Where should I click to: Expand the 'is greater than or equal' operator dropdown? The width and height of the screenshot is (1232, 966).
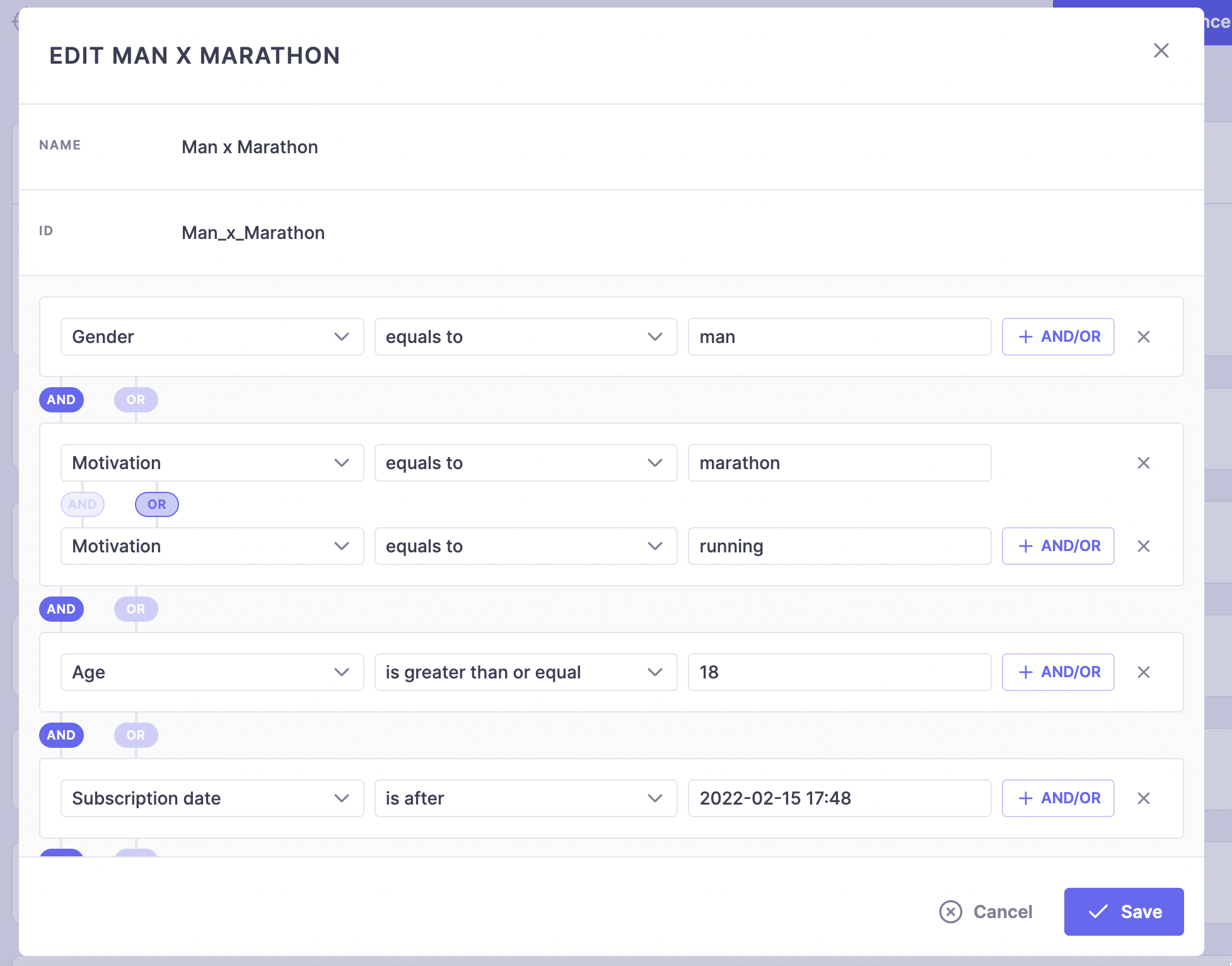[525, 672]
